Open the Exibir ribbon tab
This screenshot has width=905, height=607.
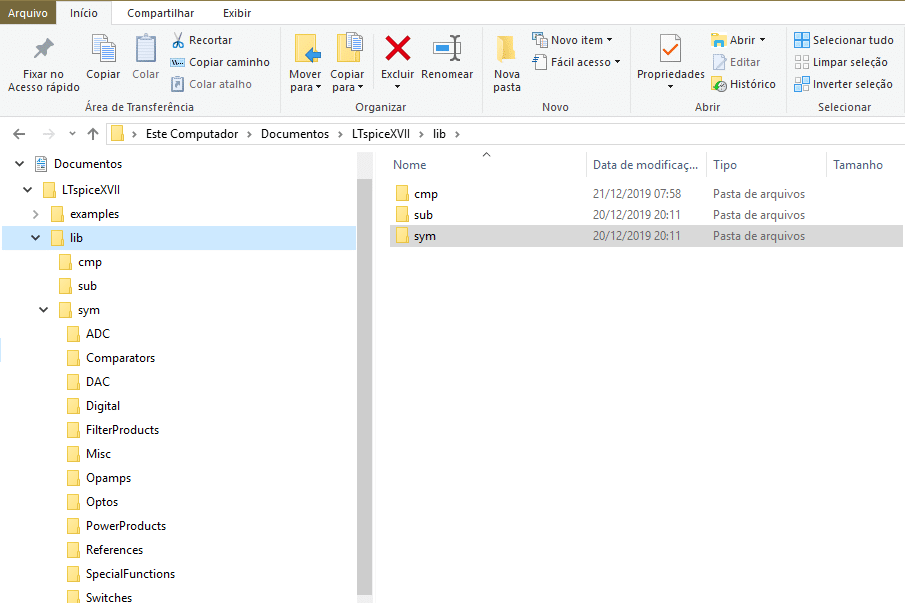tap(237, 13)
